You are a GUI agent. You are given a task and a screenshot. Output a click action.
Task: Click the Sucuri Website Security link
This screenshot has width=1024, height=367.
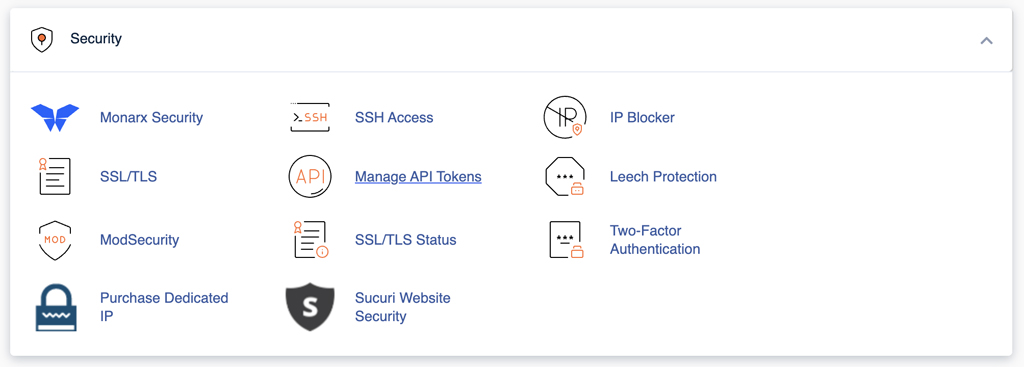(x=403, y=307)
